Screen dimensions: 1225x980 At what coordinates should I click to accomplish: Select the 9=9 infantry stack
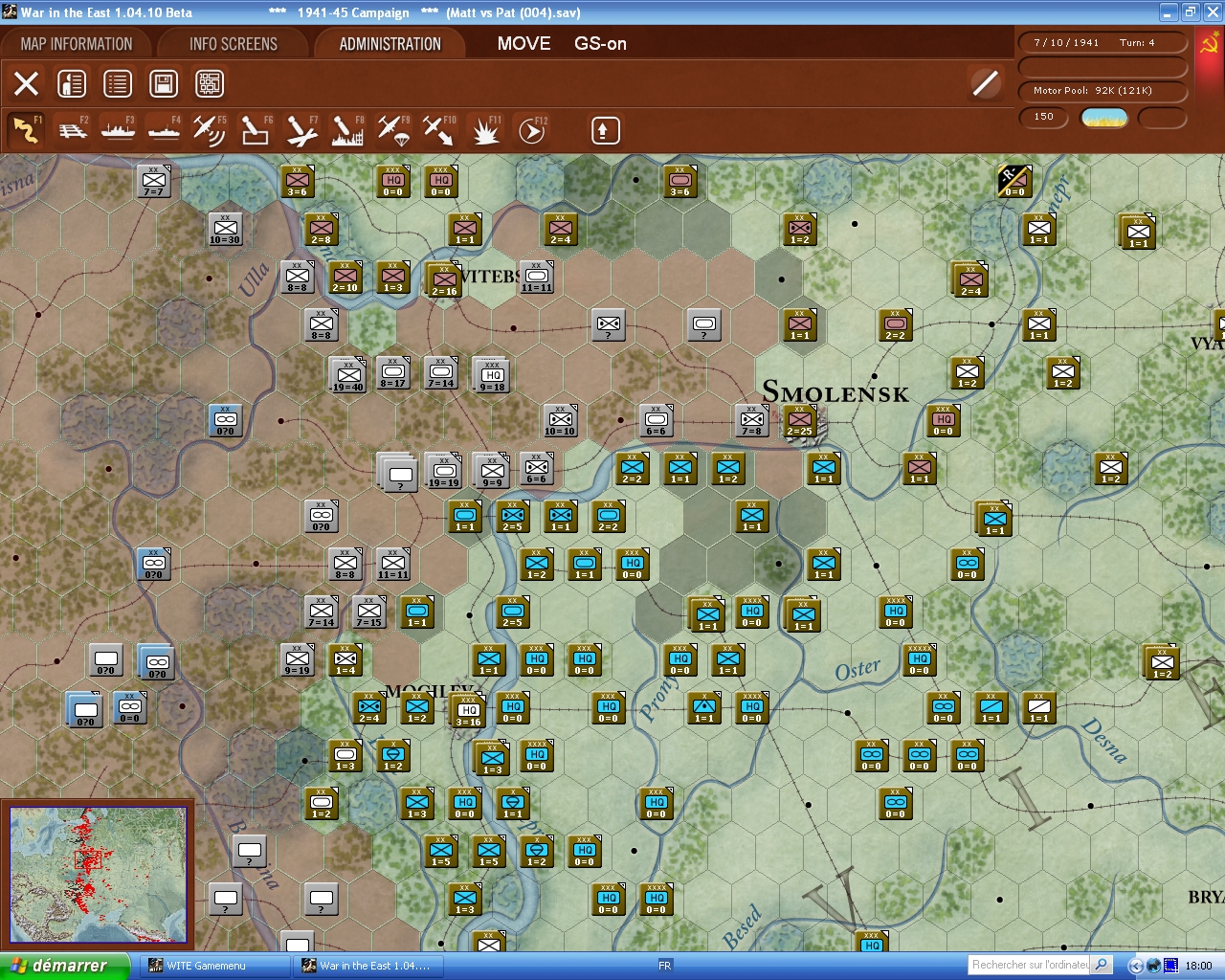point(492,471)
